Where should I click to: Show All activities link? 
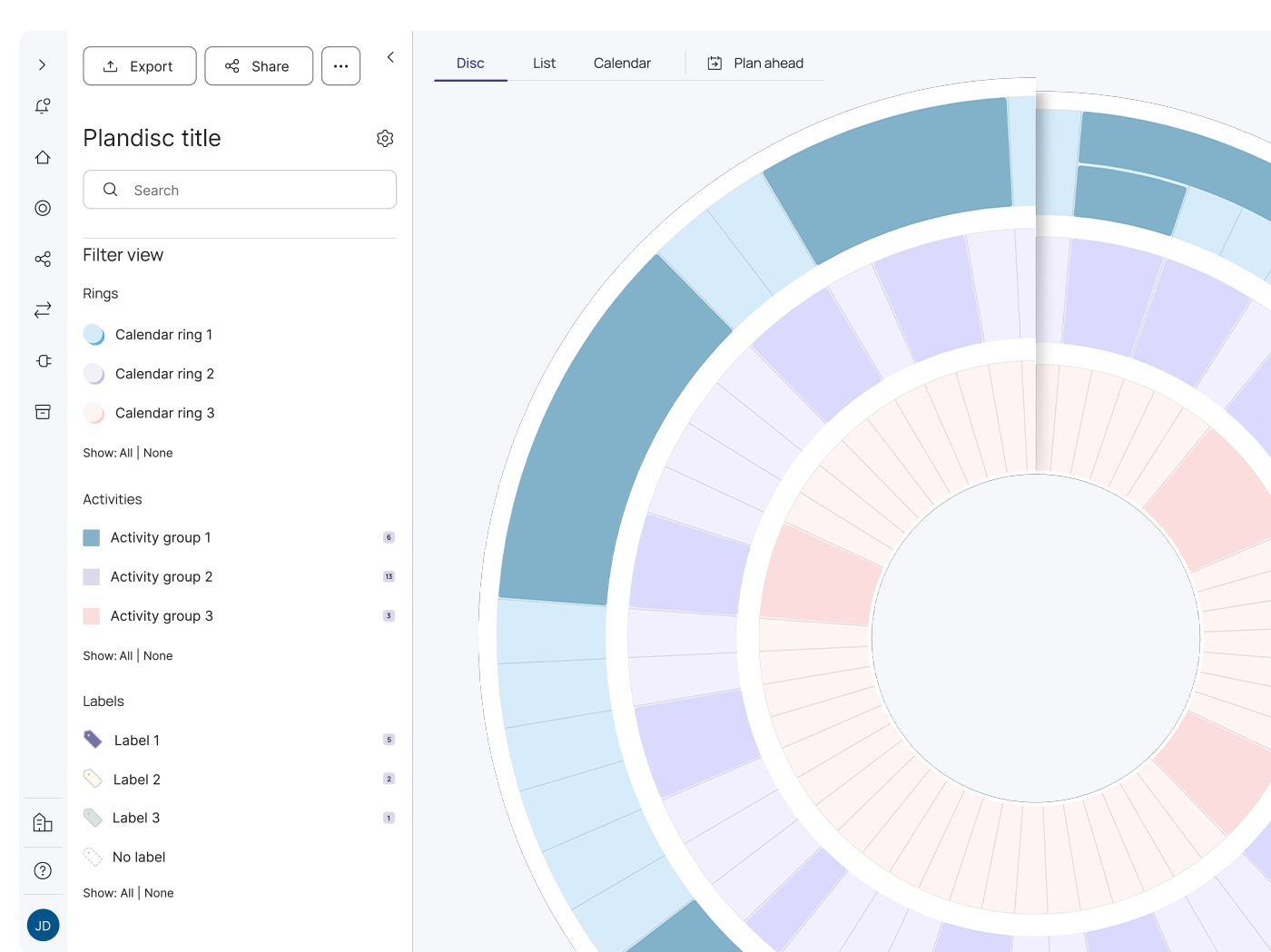(x=126, y=655)
